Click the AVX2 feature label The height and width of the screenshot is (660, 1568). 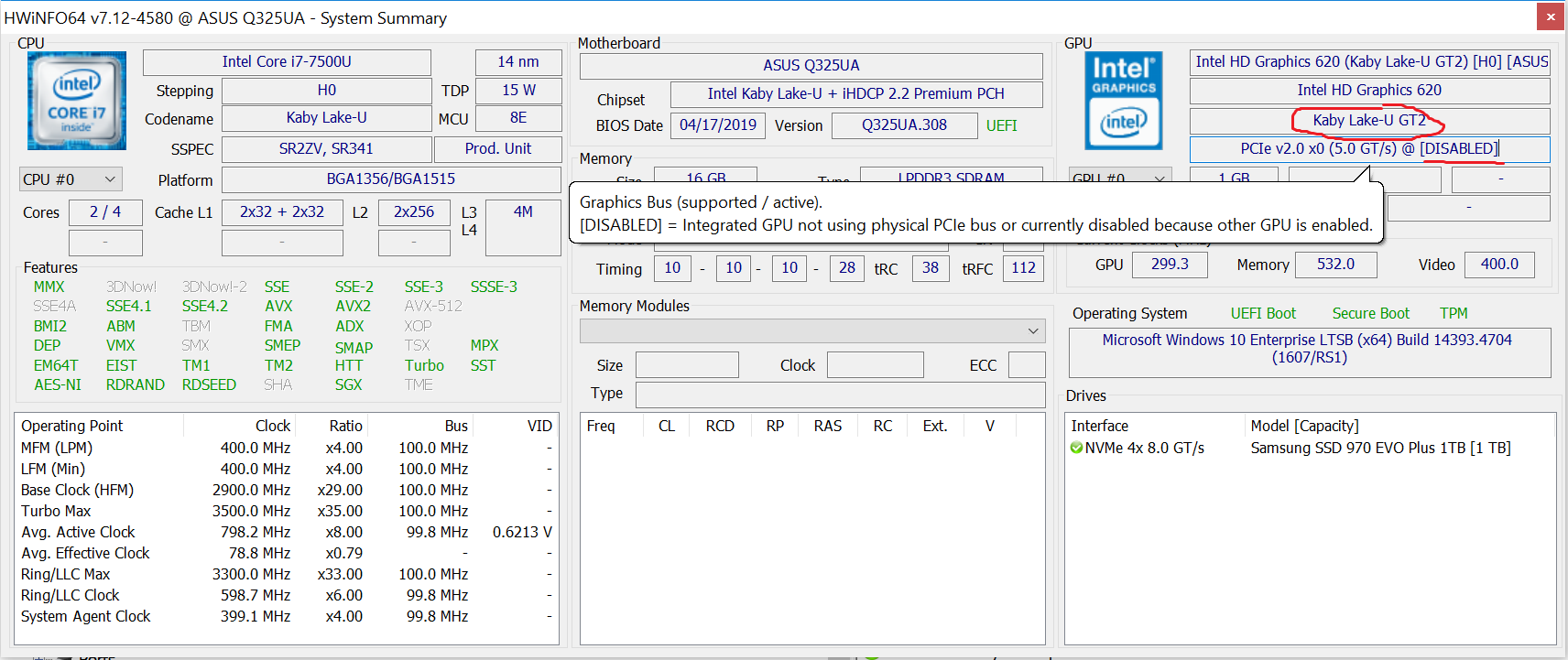click(354, 307)
